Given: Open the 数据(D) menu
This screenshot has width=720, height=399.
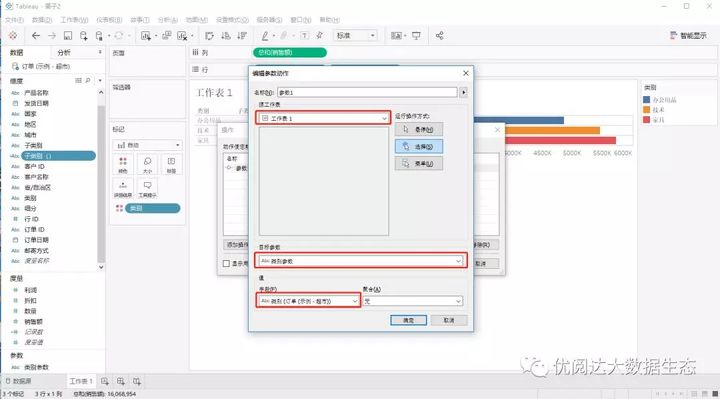Looking at the screenshot, I should click(x=42, y=20).
